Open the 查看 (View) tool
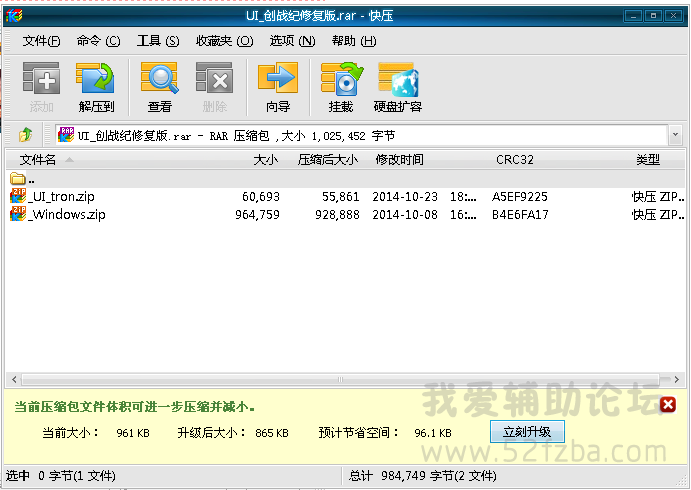This screenshot has width=691, height=490. (x=159, y=87)
